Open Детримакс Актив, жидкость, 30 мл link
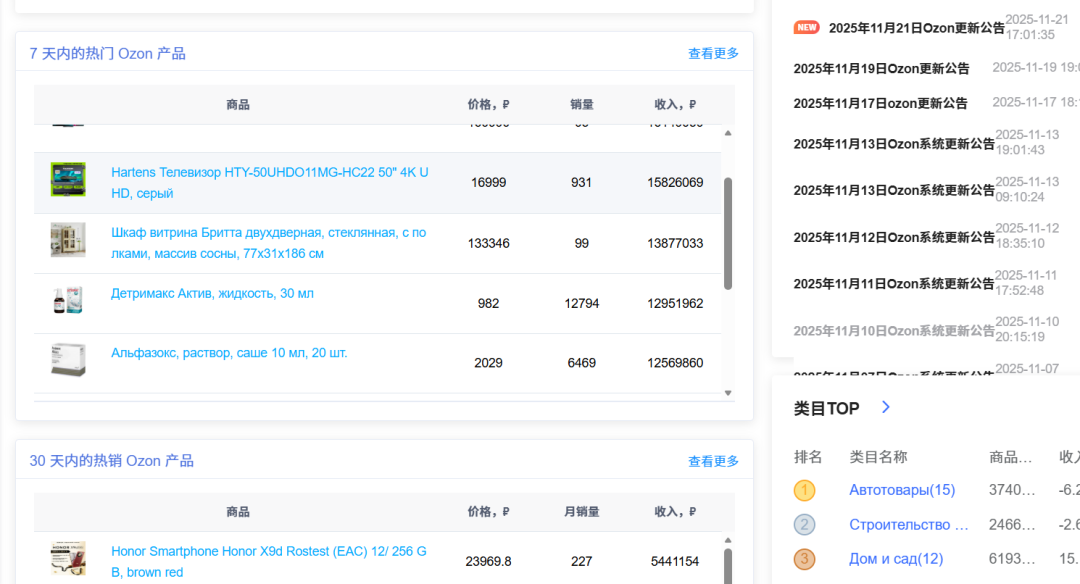 point(212,293)
